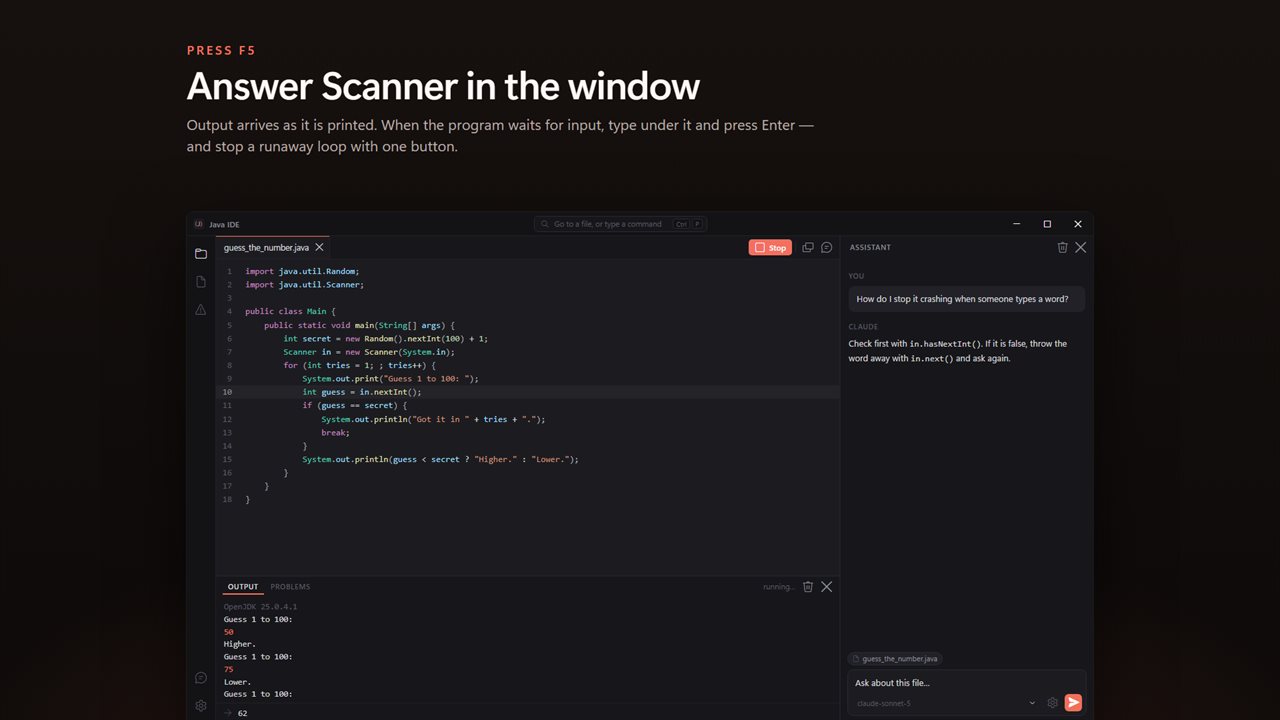Viewport: 1280px width, 720px height.
Task: Click line 4 'public class Main {'
Action: [290, 312]
